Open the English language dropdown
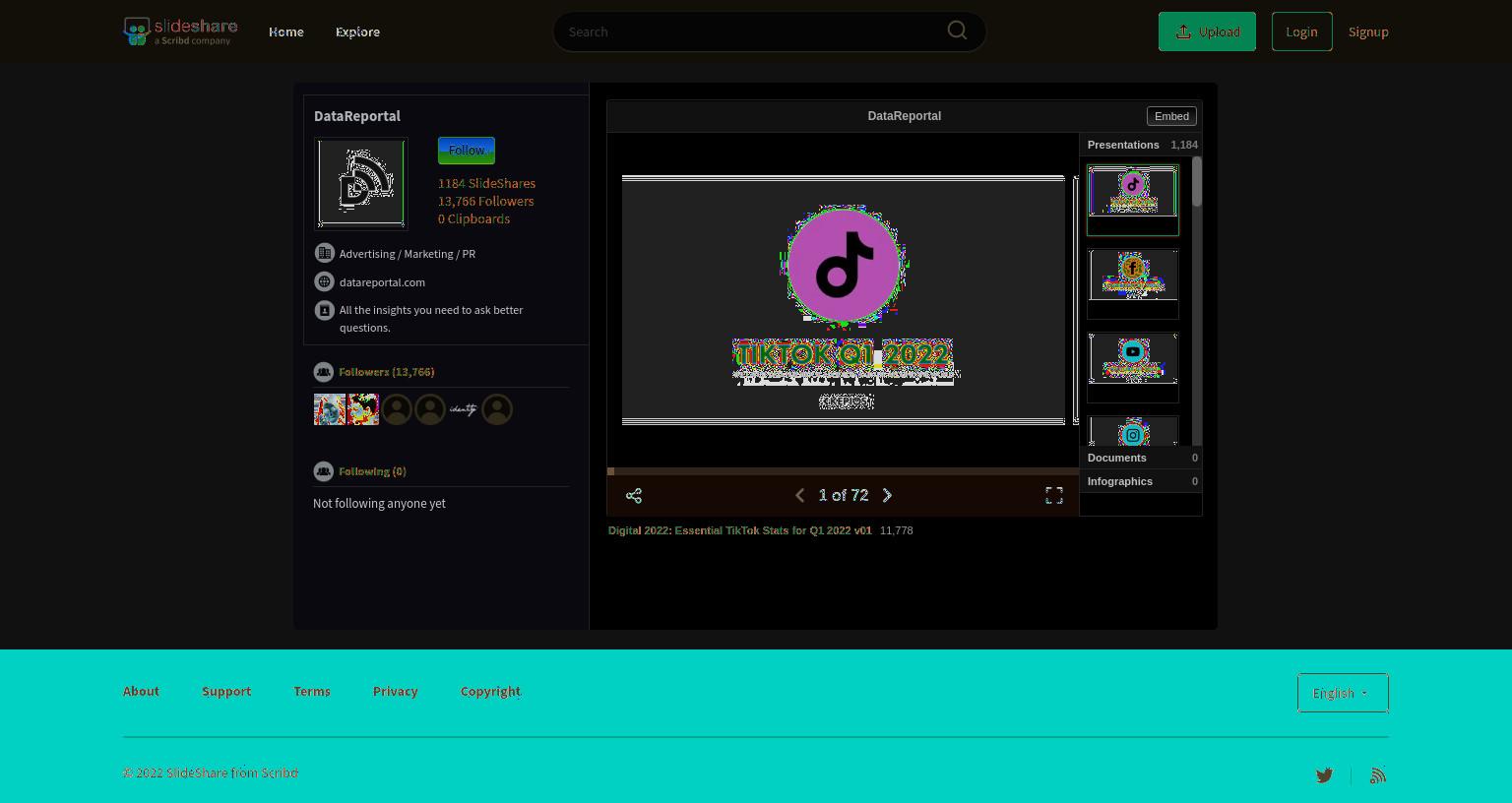This screenshot has width=1512, height=803. click(x=1343, y=693)
